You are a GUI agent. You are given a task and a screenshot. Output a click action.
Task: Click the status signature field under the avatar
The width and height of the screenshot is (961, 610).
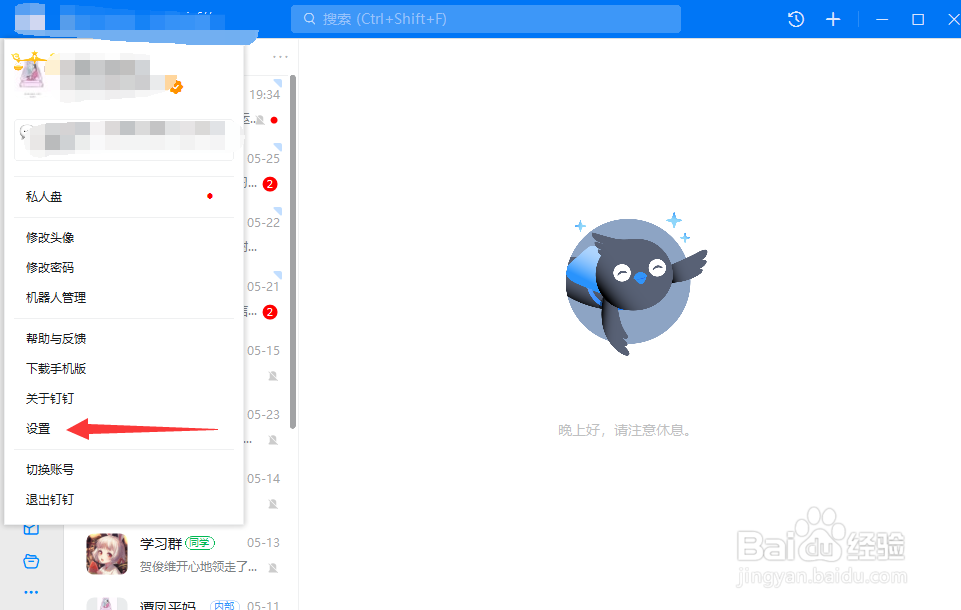[124, 140]
